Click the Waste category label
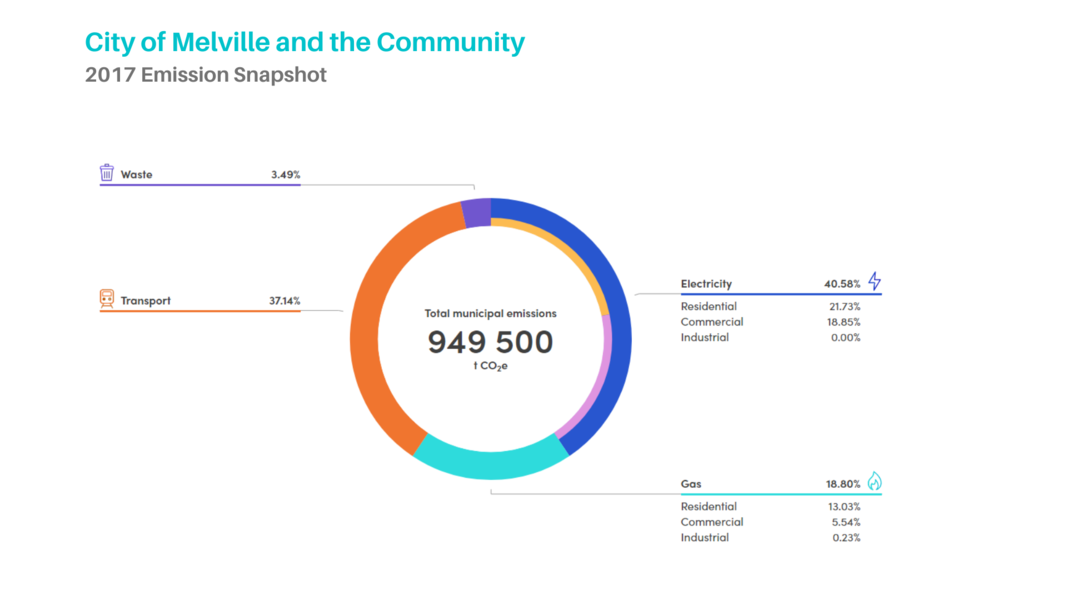 (137, 175)
